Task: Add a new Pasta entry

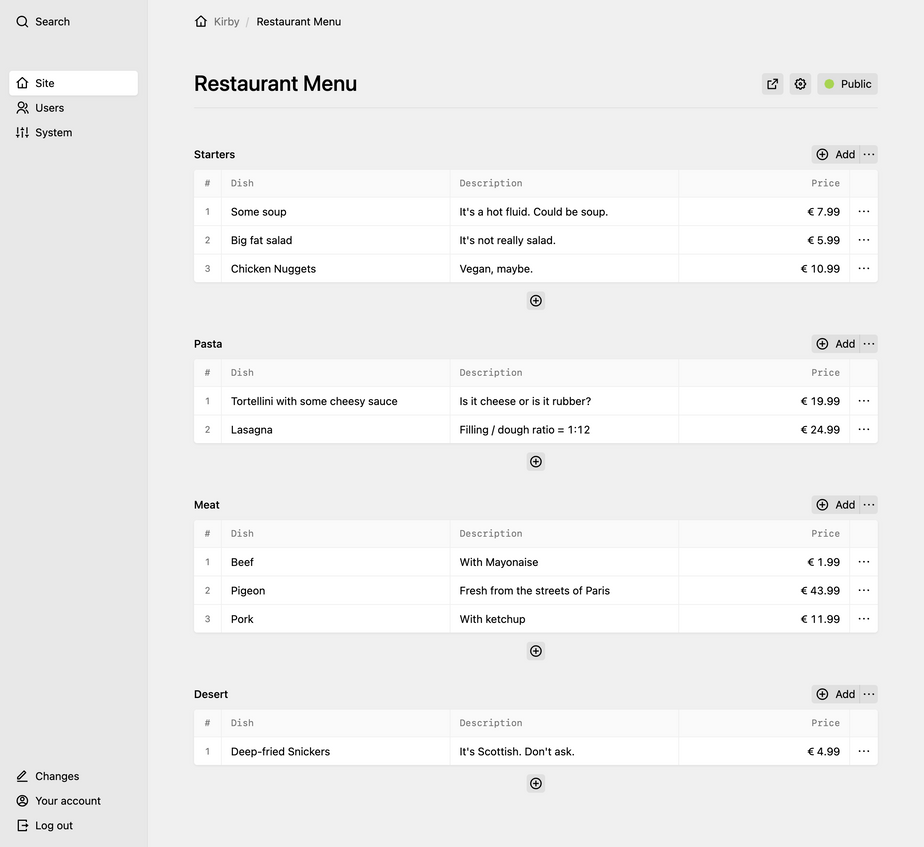Action: (835, 344)
